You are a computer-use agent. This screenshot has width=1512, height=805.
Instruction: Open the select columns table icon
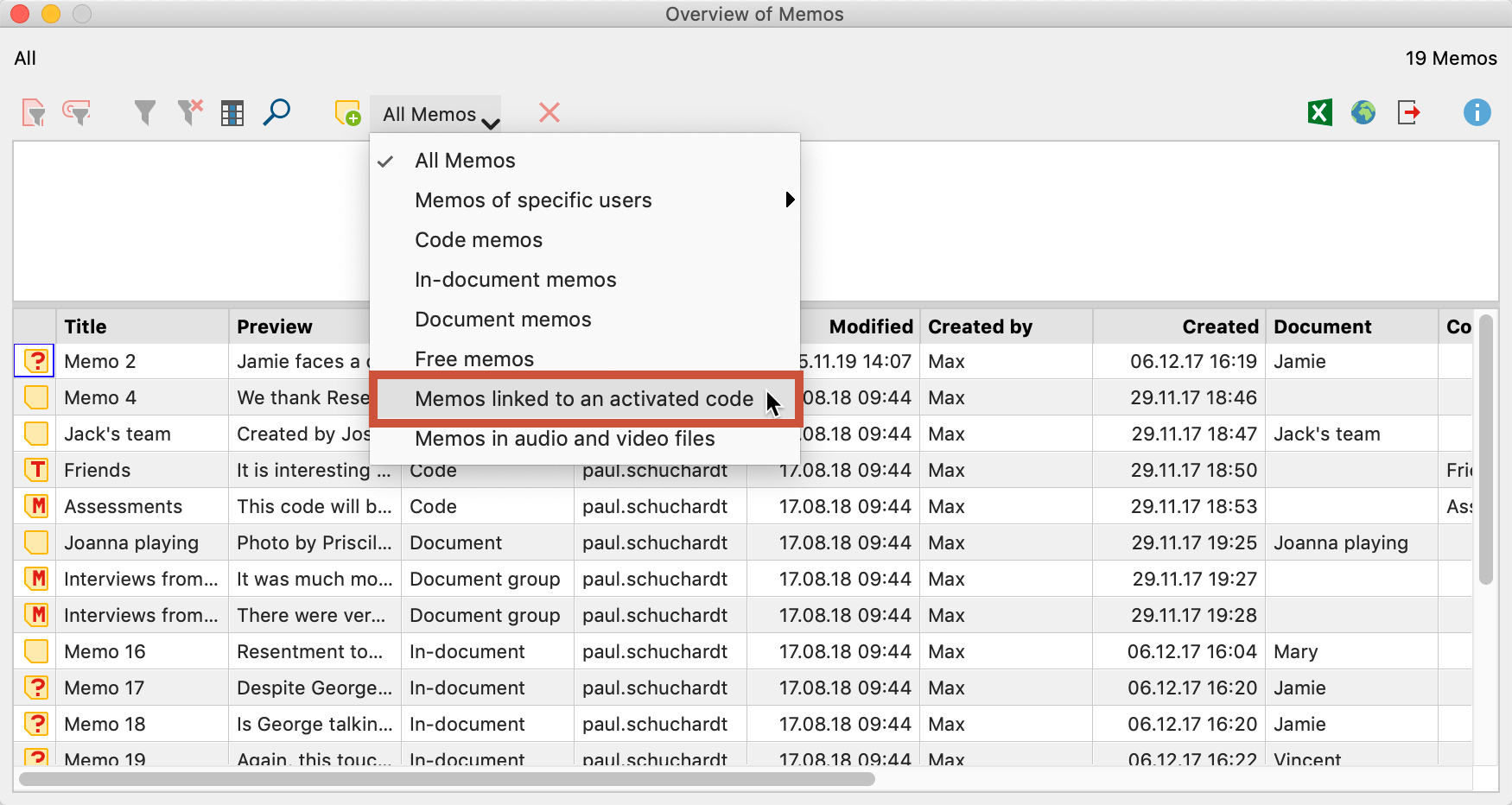point(232,113)
